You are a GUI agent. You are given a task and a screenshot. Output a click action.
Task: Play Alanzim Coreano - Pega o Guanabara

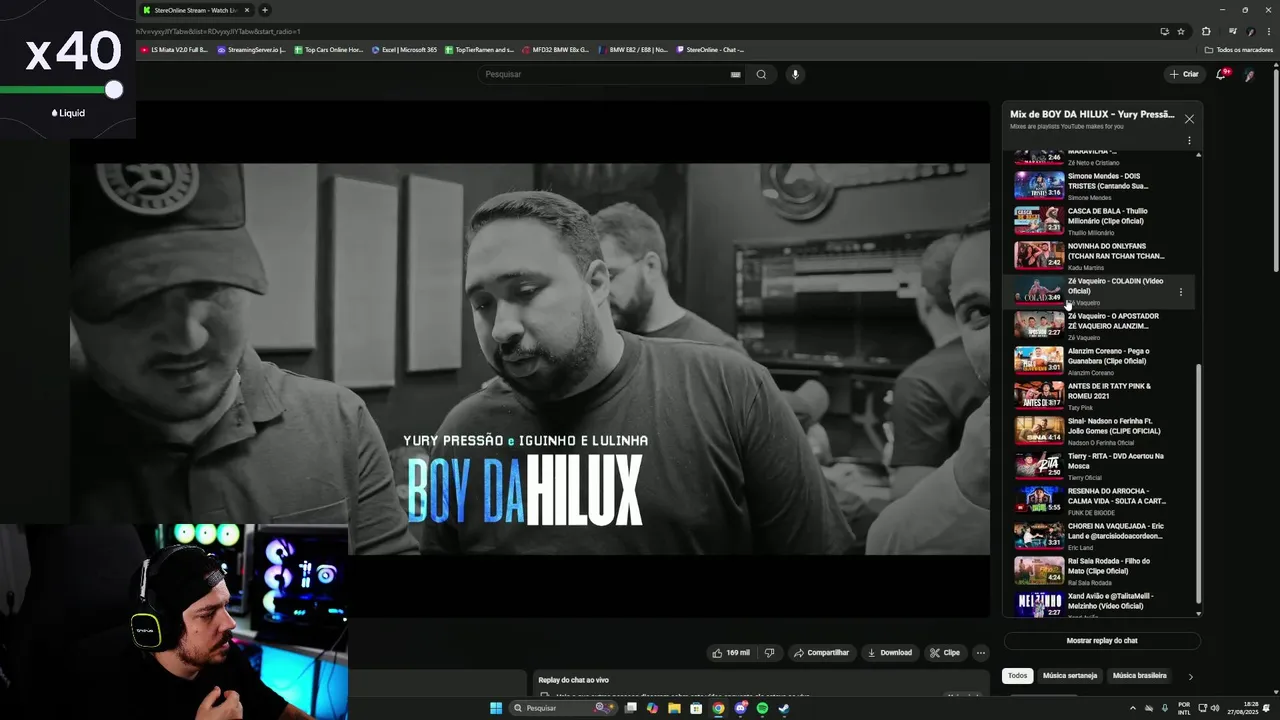[1100, 361]
